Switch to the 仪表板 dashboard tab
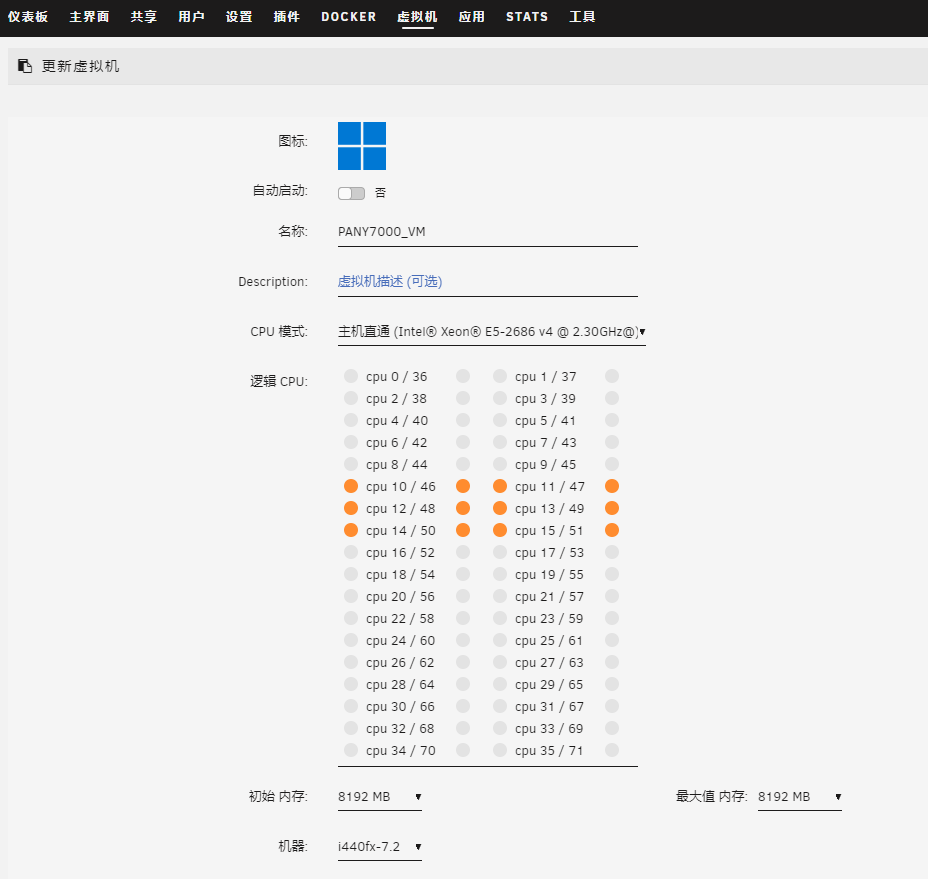The width and height of the screenshot is (928, 879). 28,17
